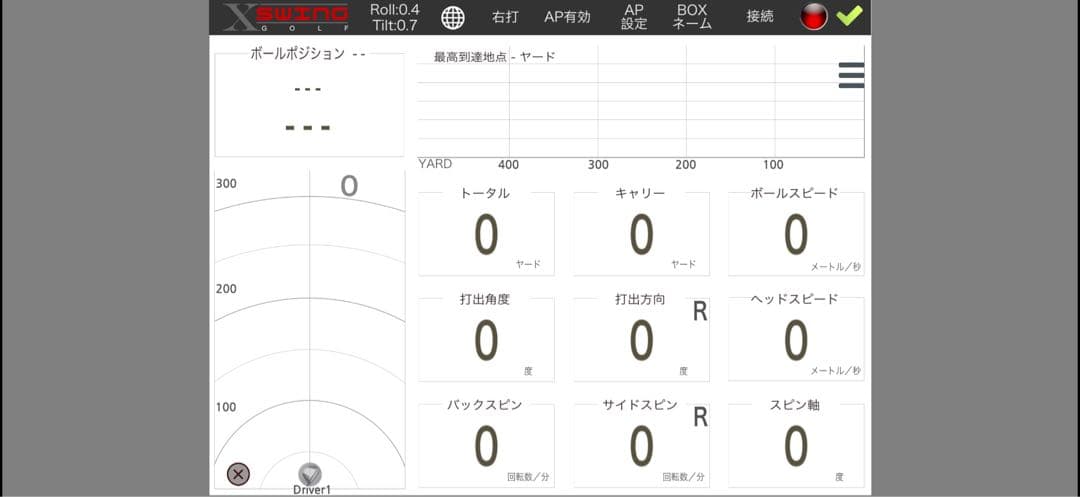
Task: Open the BOXネーム menu
Action: tap(692, 17)
